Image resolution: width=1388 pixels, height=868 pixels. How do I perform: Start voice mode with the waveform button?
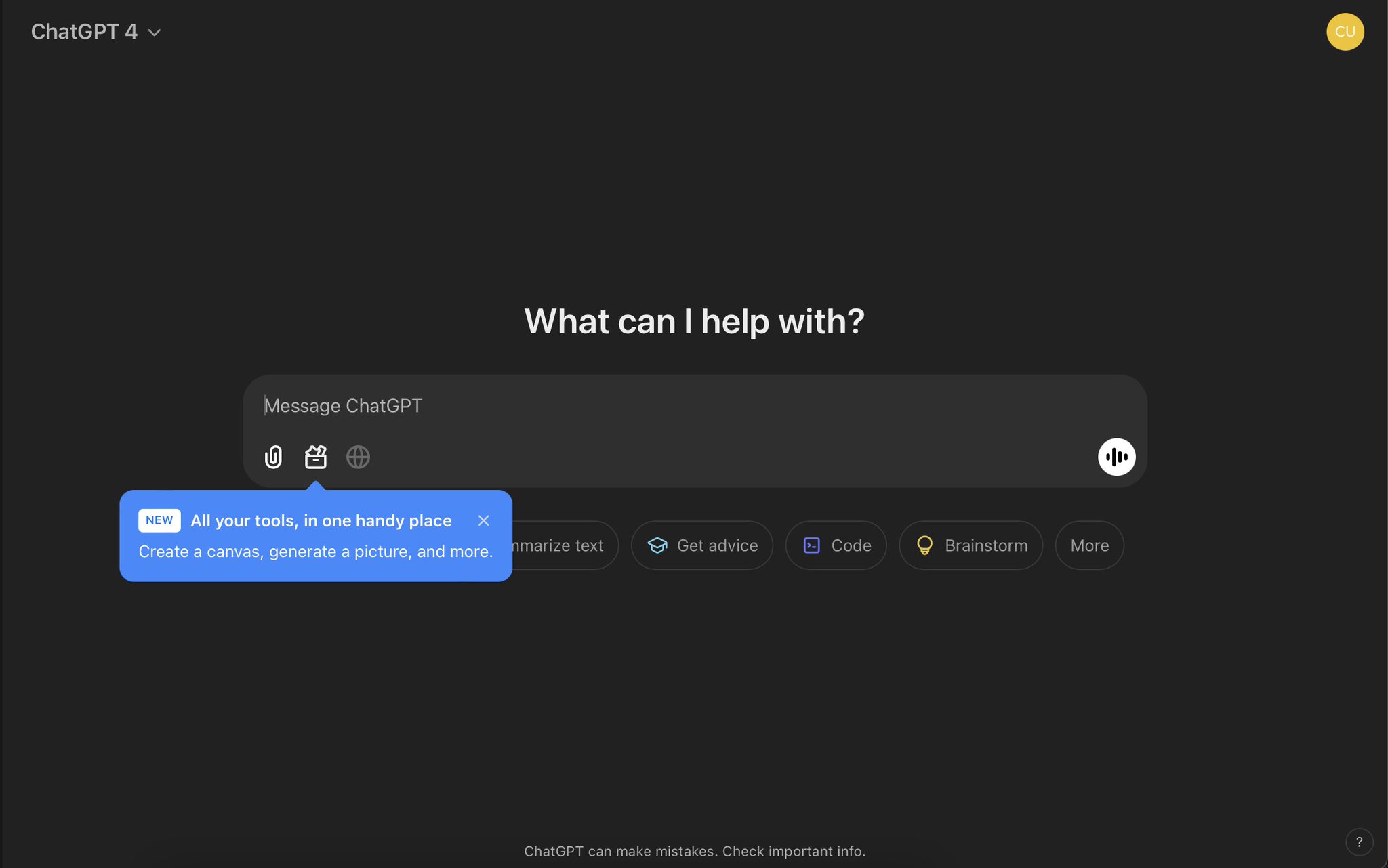(1116, 457)
